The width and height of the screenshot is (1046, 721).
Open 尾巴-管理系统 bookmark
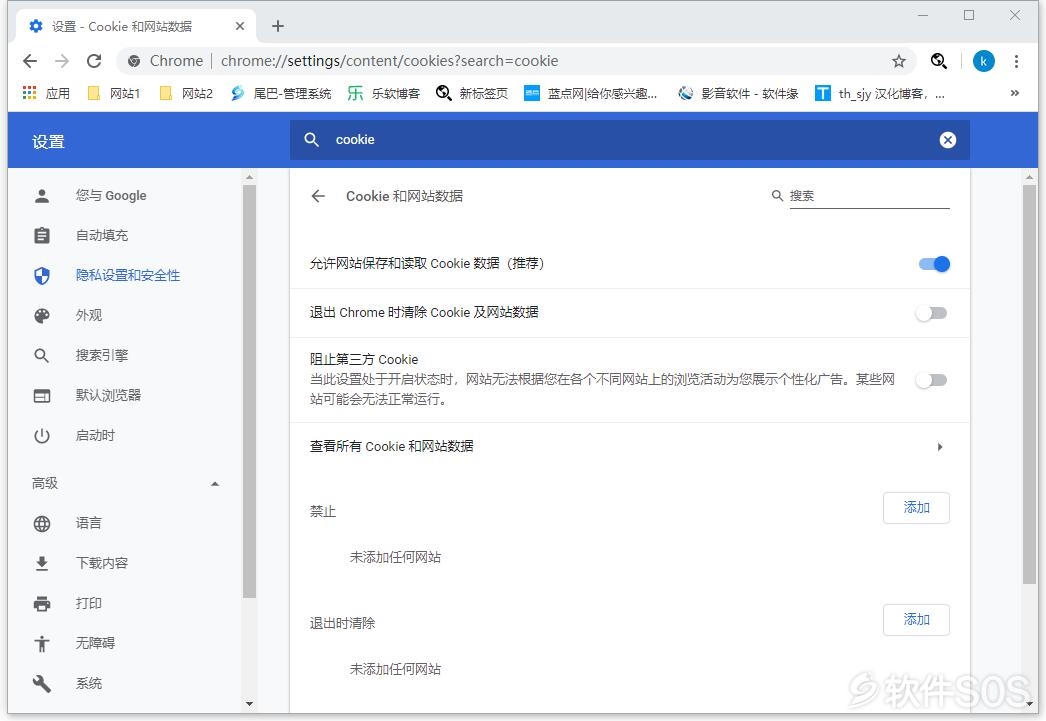click(x=281, y=93)
